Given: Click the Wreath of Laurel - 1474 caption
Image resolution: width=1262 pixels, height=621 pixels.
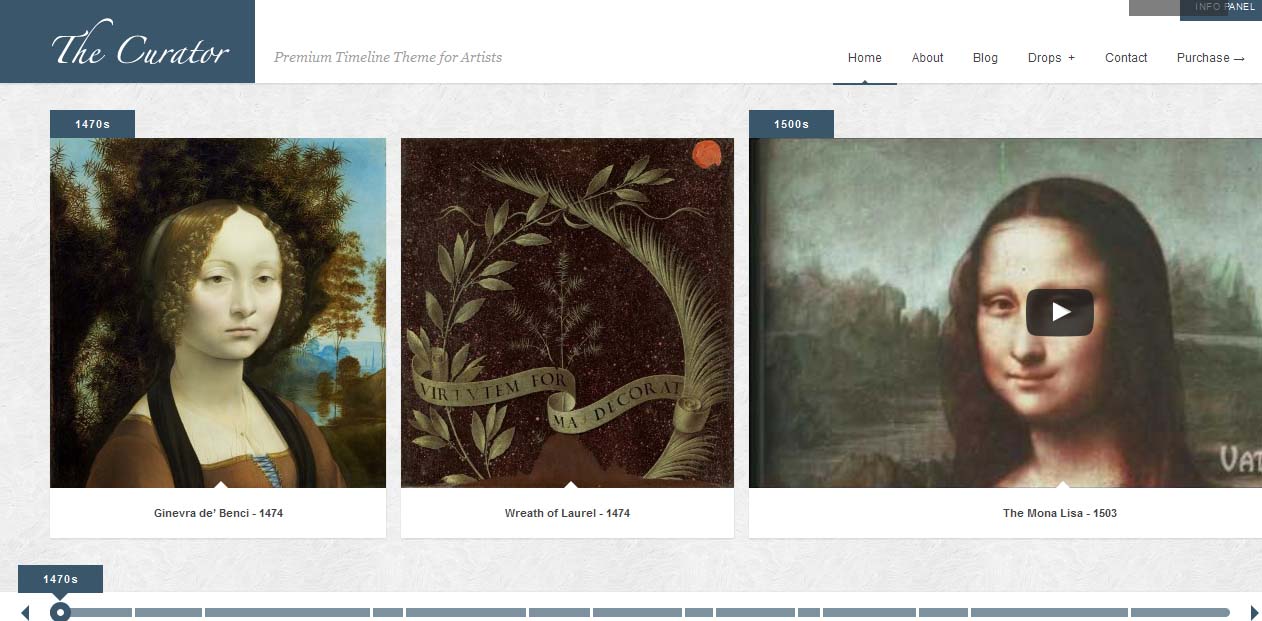Looking at the screenshot, I should point(567,513).
